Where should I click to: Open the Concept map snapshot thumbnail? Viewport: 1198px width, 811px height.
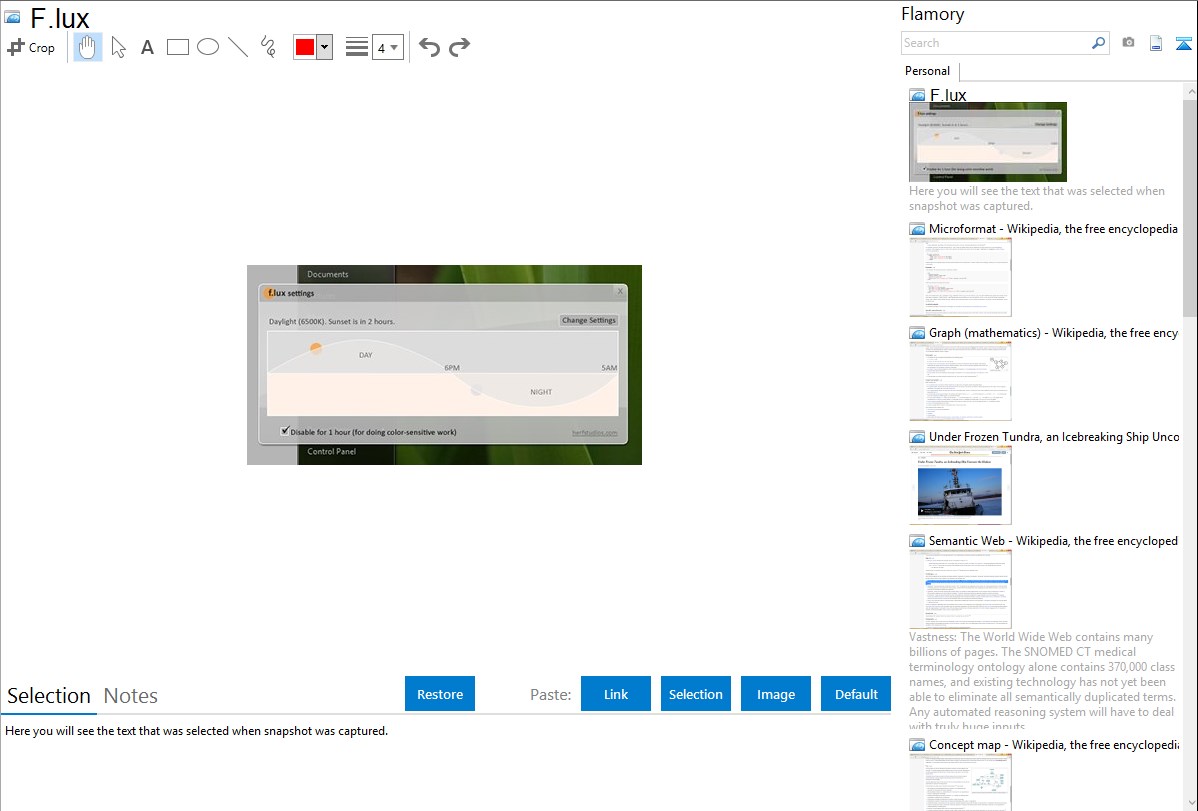960,782
